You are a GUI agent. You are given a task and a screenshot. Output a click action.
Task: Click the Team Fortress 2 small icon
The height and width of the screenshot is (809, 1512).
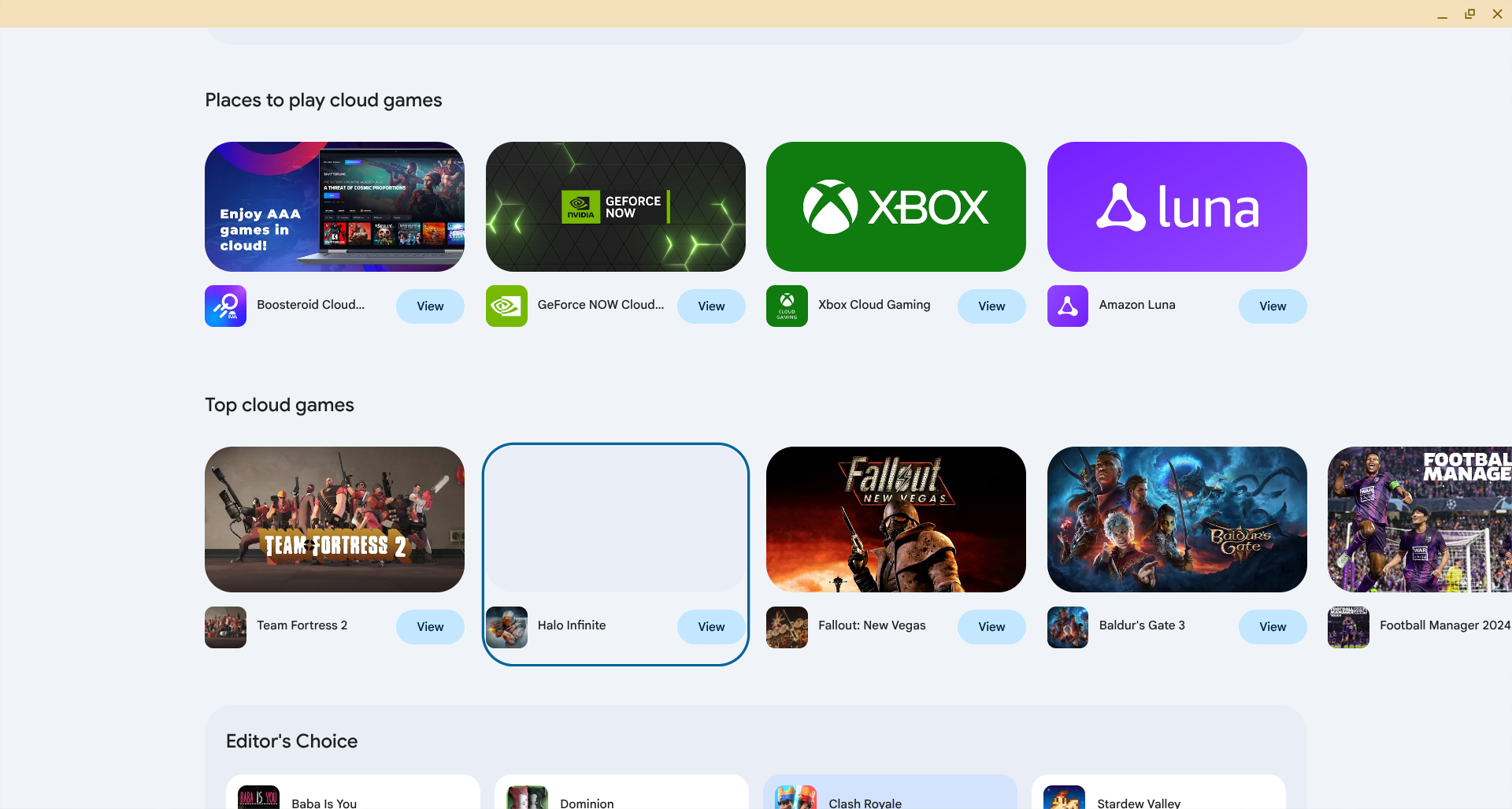(x=225, y=627)
